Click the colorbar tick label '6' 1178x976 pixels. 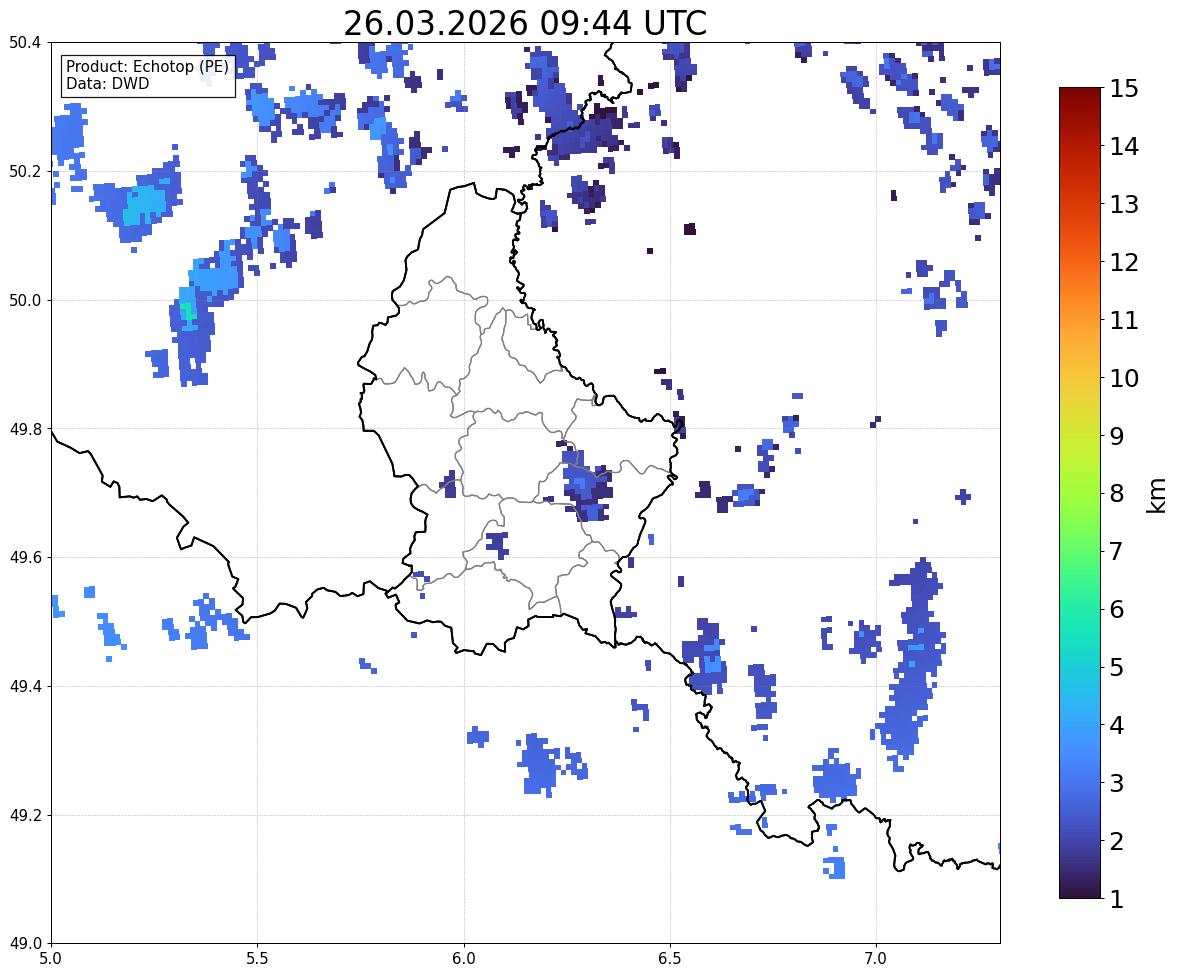1117,609
